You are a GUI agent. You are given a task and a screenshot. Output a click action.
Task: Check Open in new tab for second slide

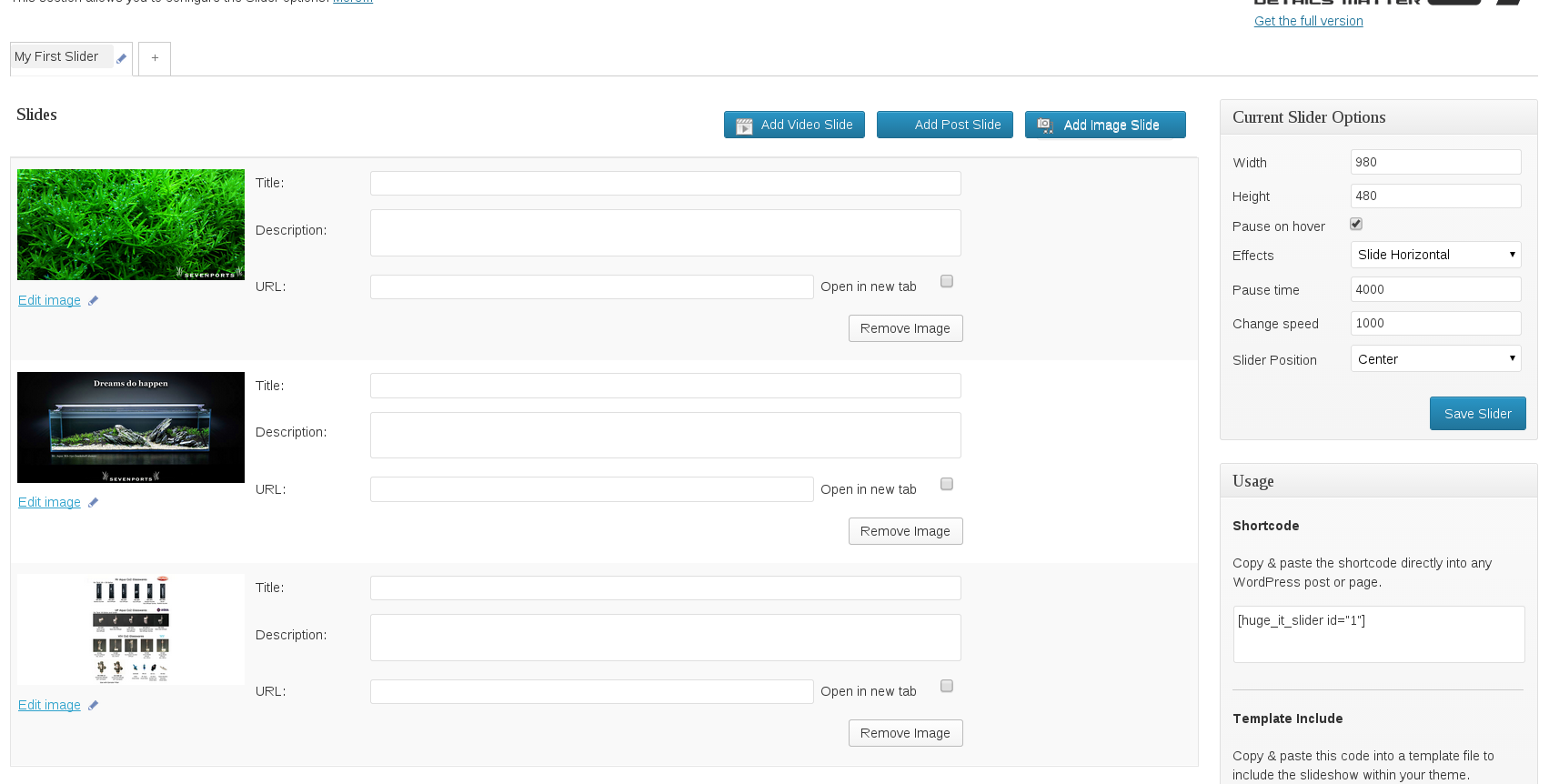(x=947, y=485)
